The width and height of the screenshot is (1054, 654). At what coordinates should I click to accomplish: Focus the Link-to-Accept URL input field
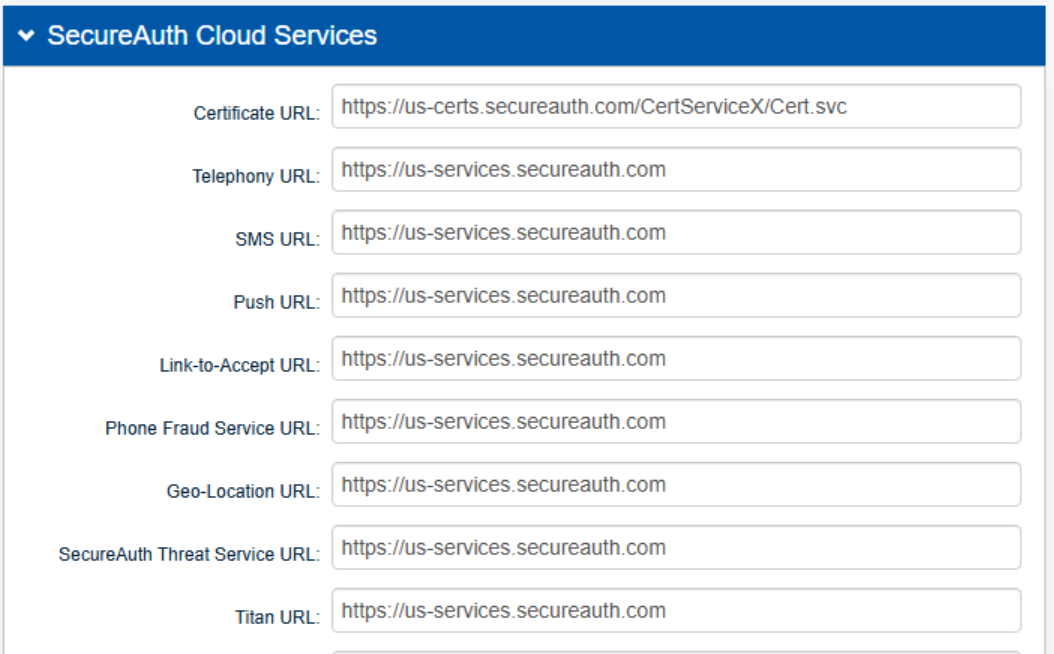676,358
